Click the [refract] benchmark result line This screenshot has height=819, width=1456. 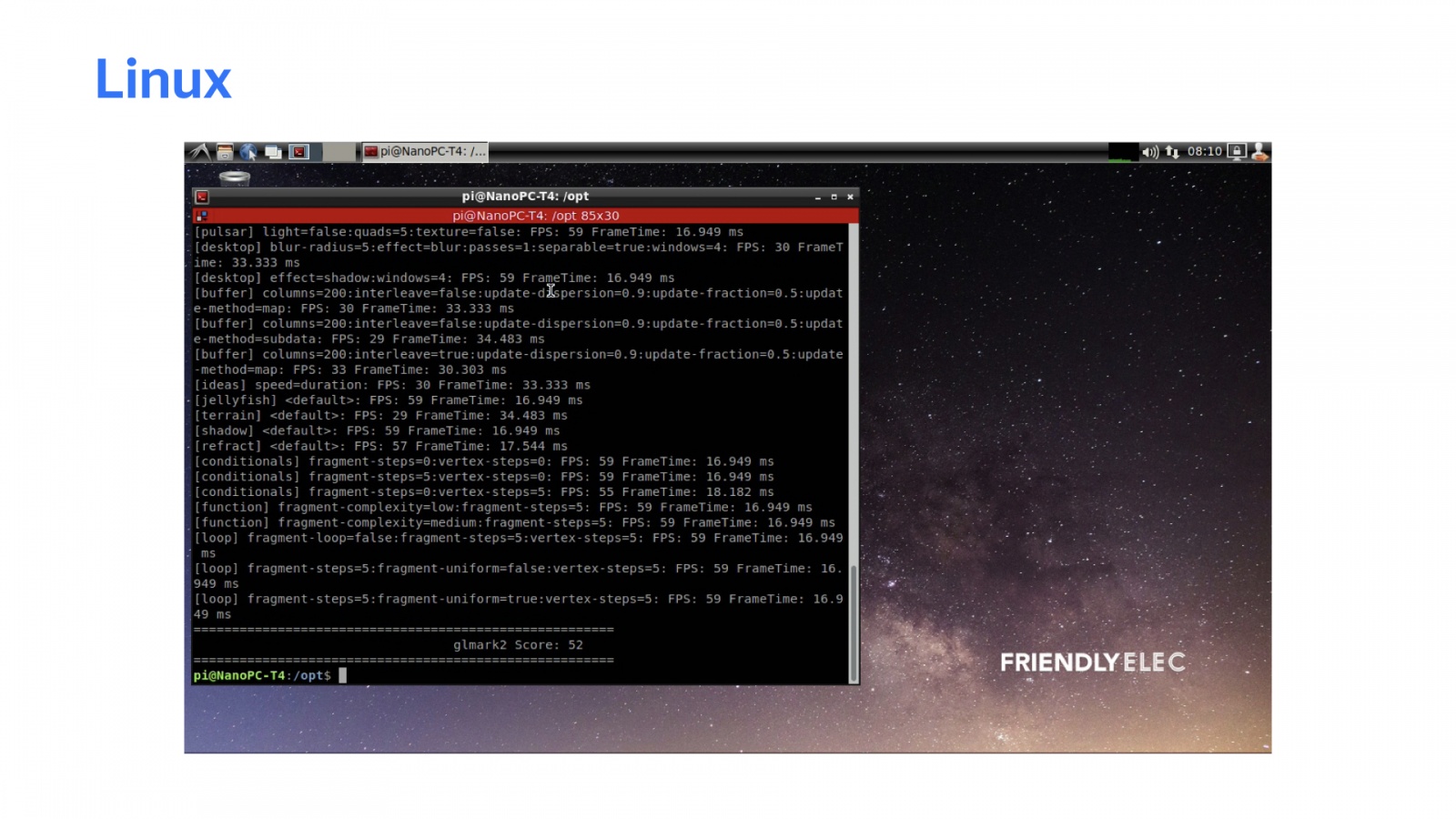[x=380, y=447]
